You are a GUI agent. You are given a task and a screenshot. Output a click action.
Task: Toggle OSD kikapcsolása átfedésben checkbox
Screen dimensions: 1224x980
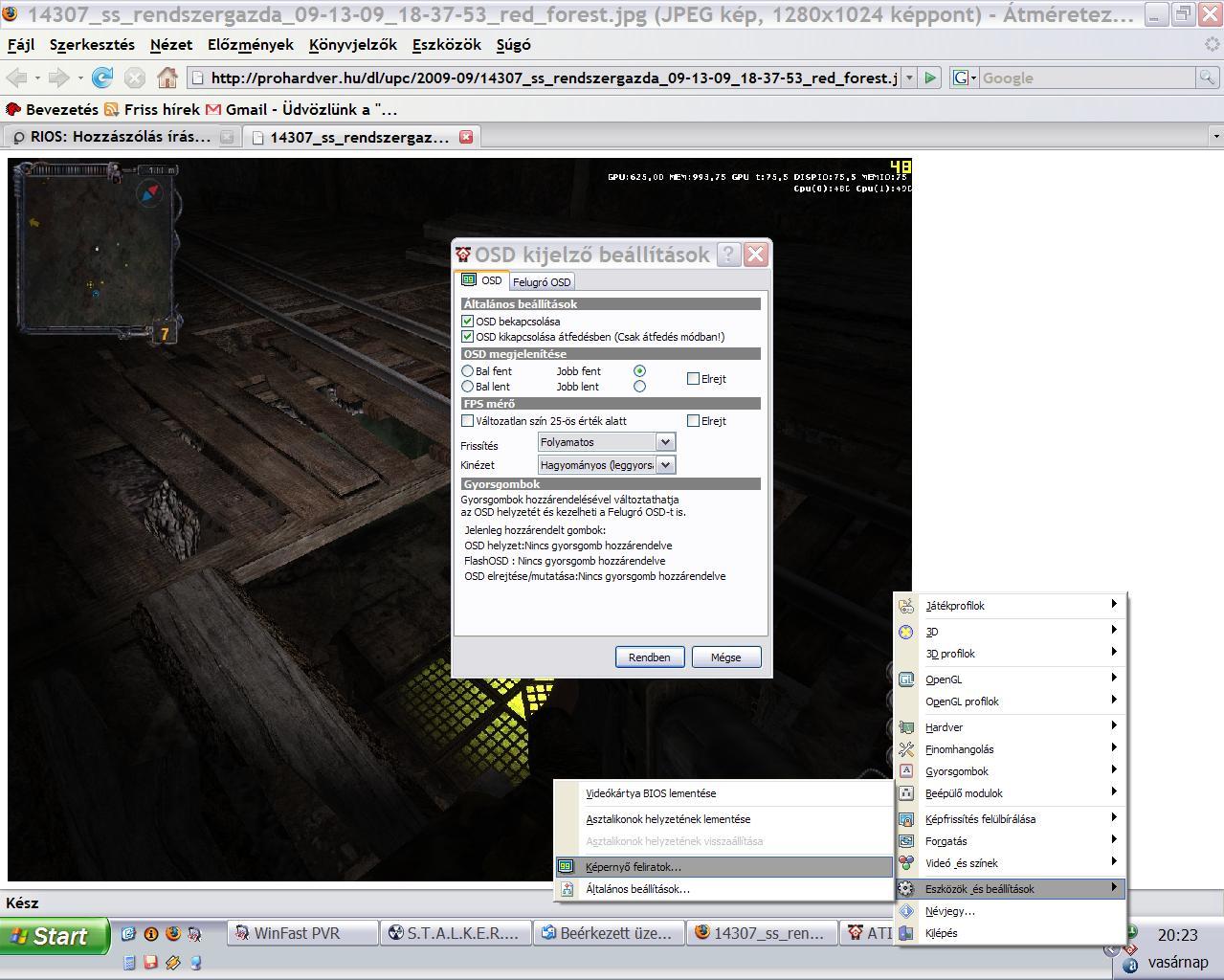[x=468, y=337]
